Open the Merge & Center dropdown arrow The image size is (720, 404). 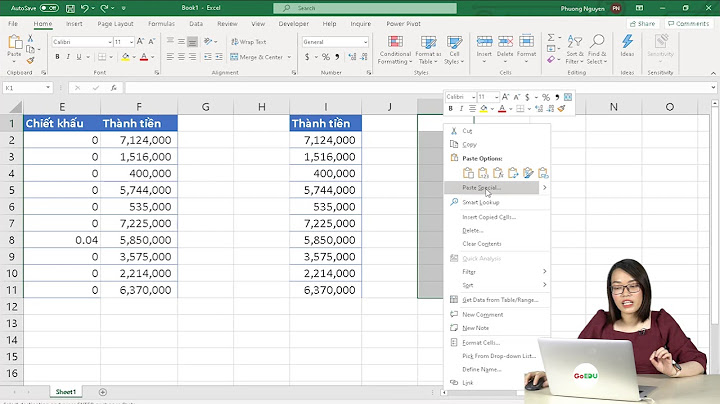coord(289,57)
